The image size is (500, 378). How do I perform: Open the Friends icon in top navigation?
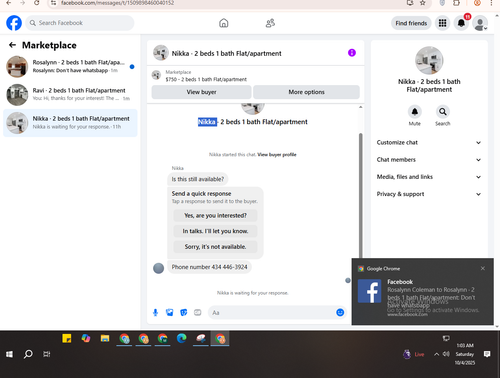(x=270, y=23)
